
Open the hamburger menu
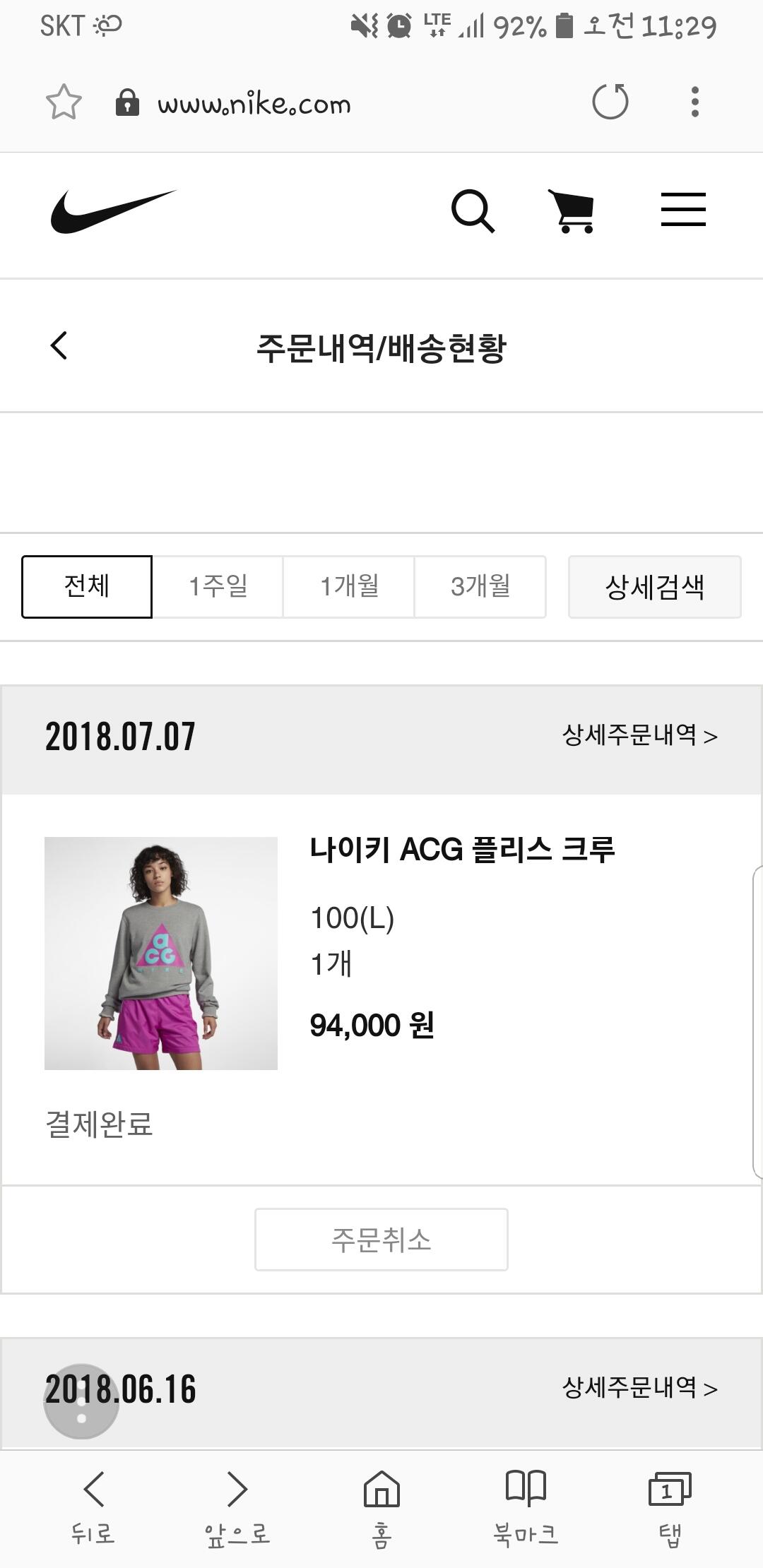pos(683,210)
